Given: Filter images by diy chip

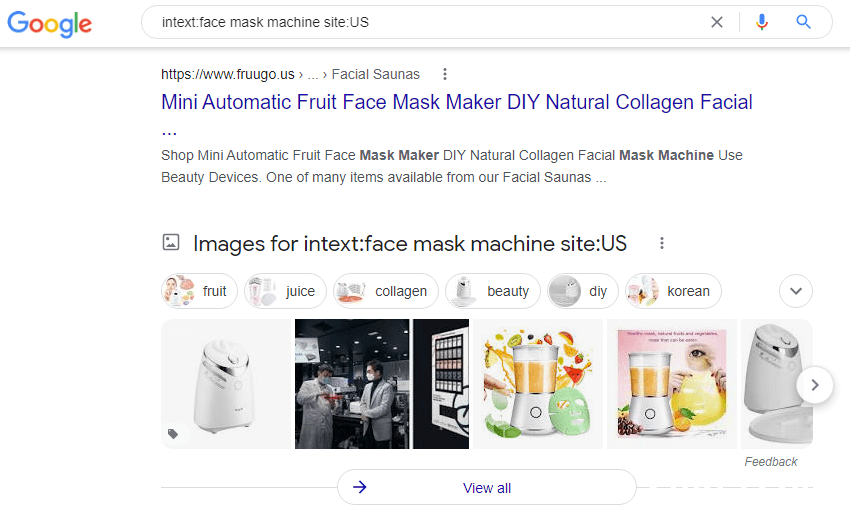Looking at the screenshot, I should point(582,291).
